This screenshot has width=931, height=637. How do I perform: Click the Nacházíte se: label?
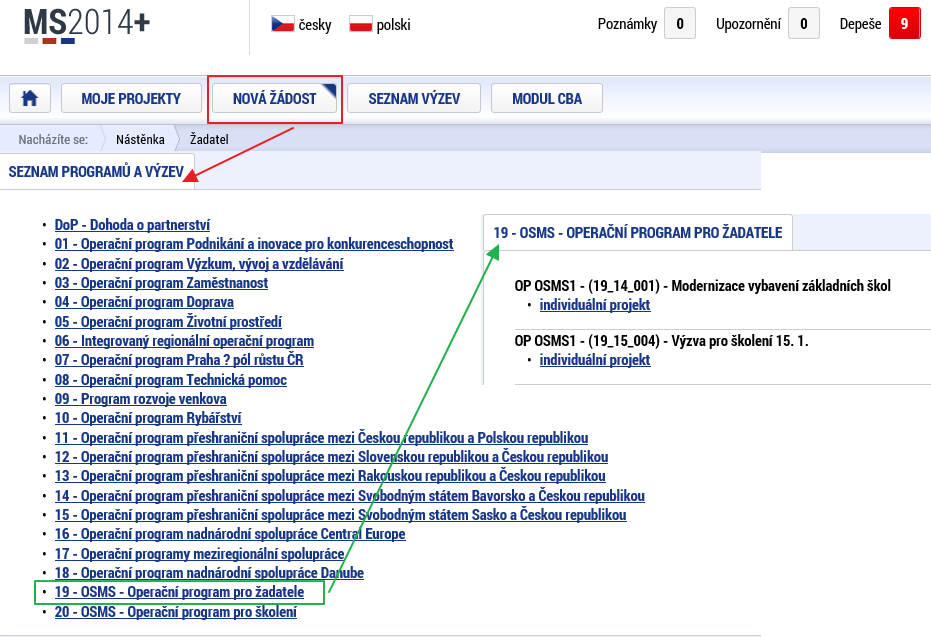pos(53,140)
